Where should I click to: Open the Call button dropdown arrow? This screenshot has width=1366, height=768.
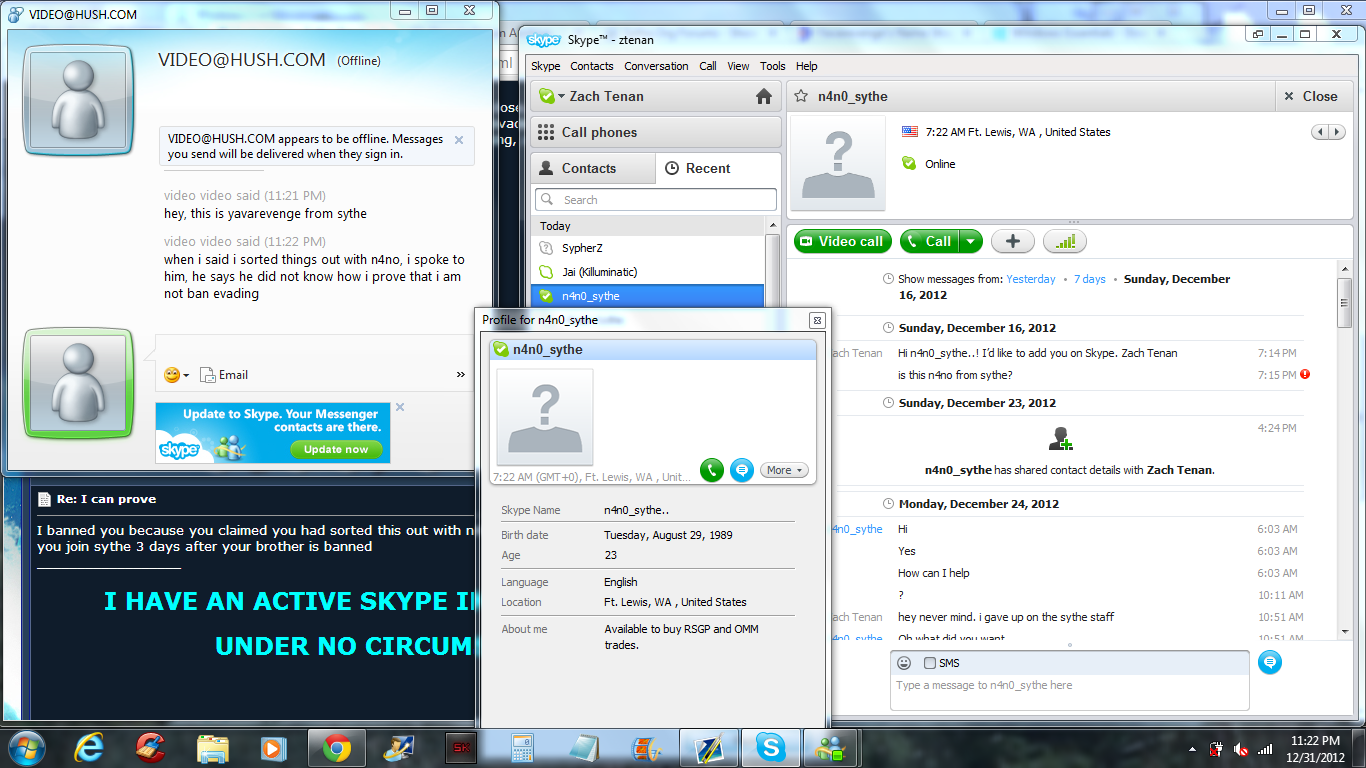tap(971, 241)
